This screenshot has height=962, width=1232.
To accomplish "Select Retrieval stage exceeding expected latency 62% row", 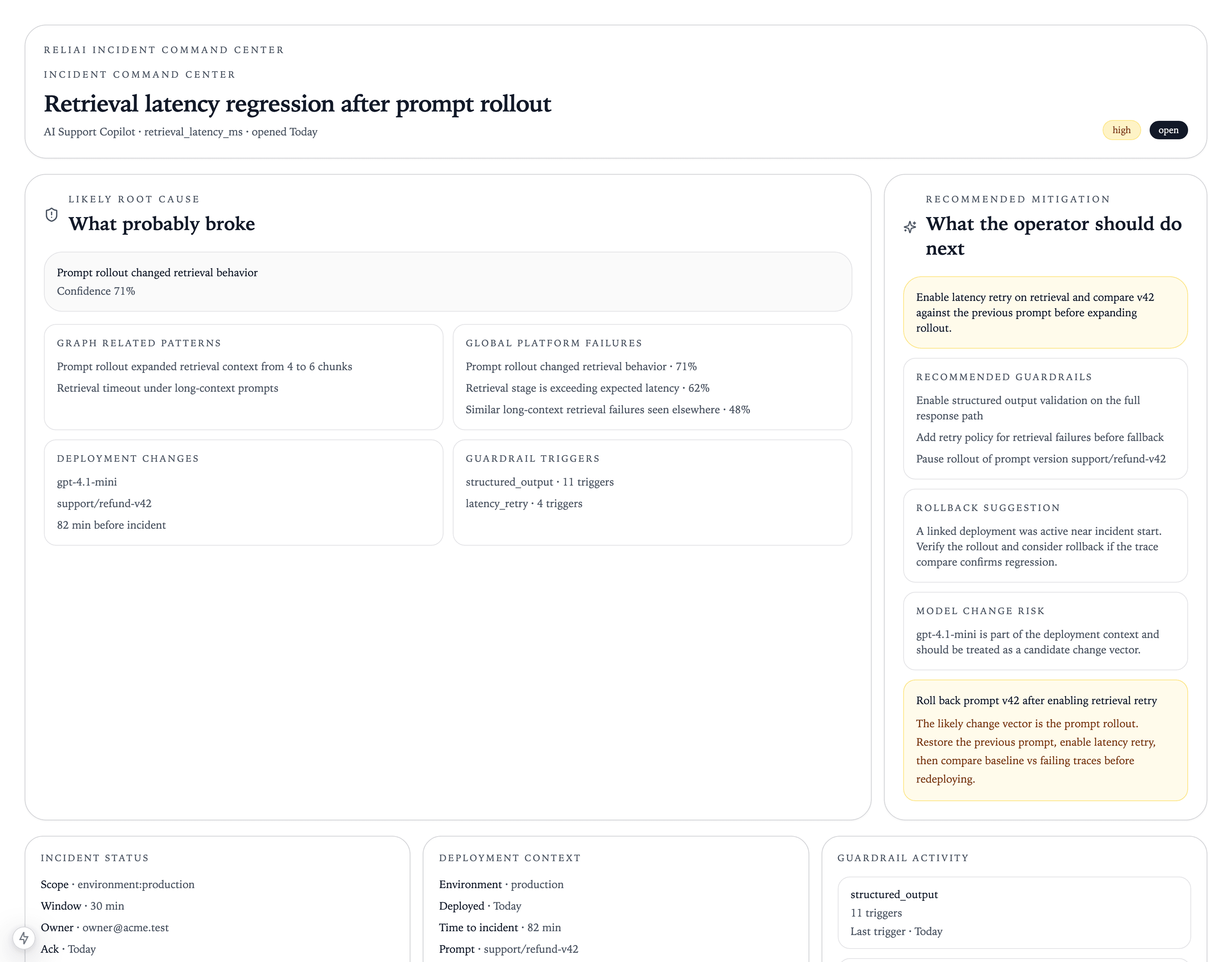I will [587, 388].
